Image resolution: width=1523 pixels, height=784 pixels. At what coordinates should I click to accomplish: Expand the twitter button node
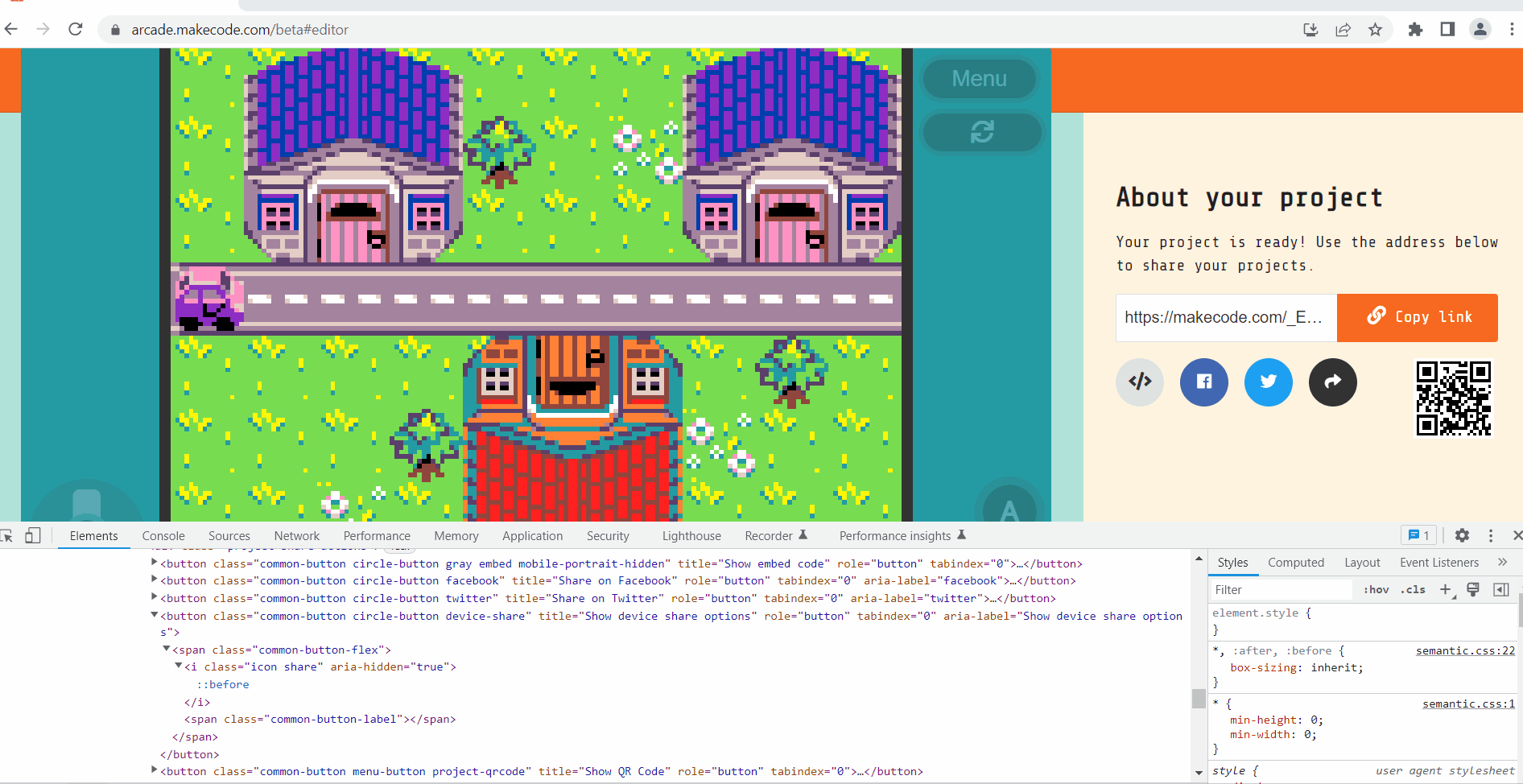pyautogui.click(x=155, y=597)
